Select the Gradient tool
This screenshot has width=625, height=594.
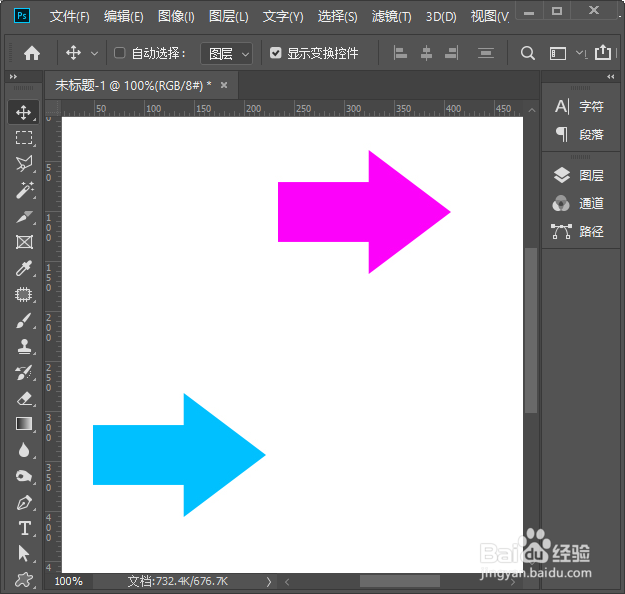pyautogui.click(x=24, y=424)
